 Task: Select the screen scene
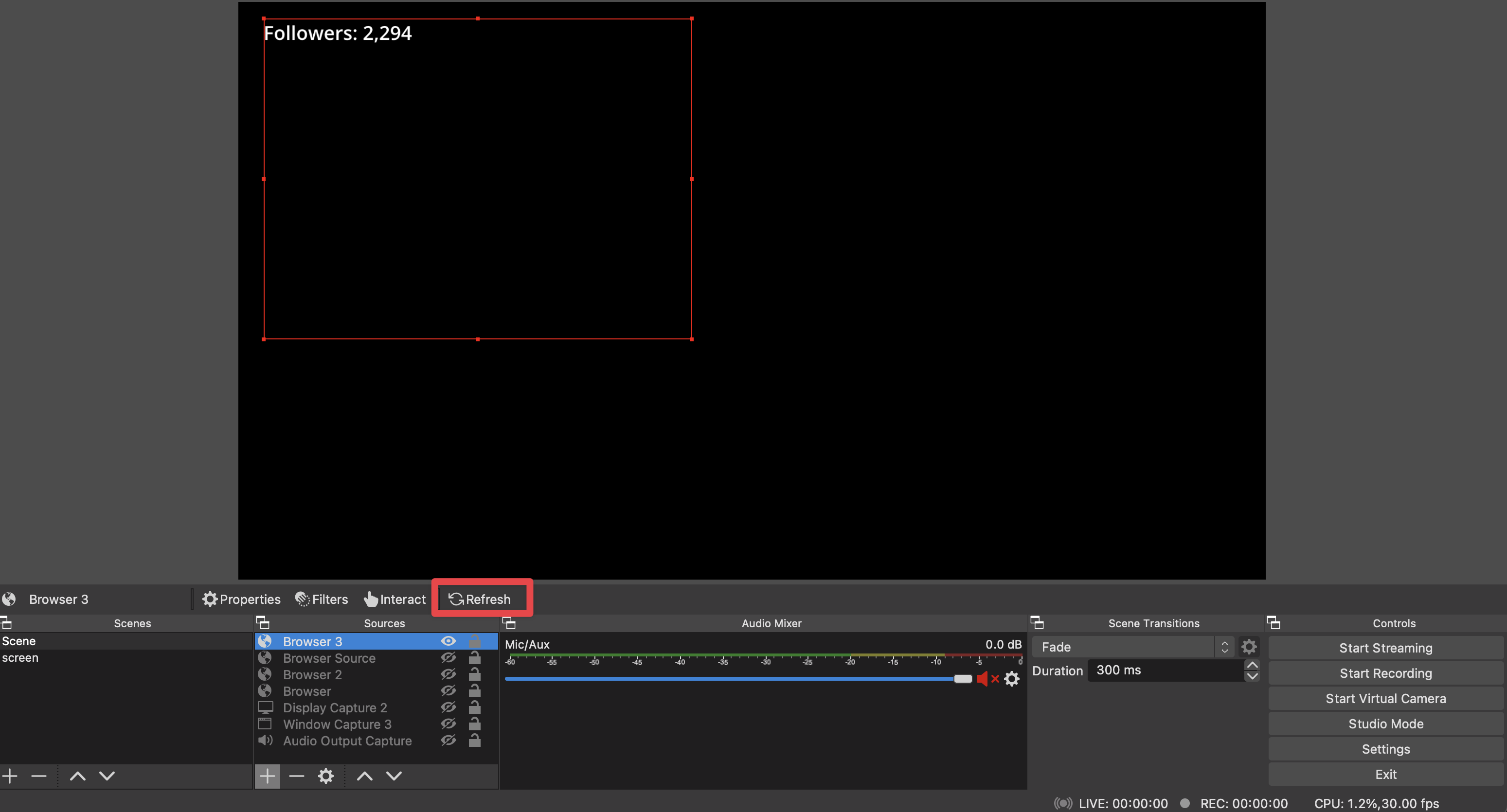pos(126,658)
